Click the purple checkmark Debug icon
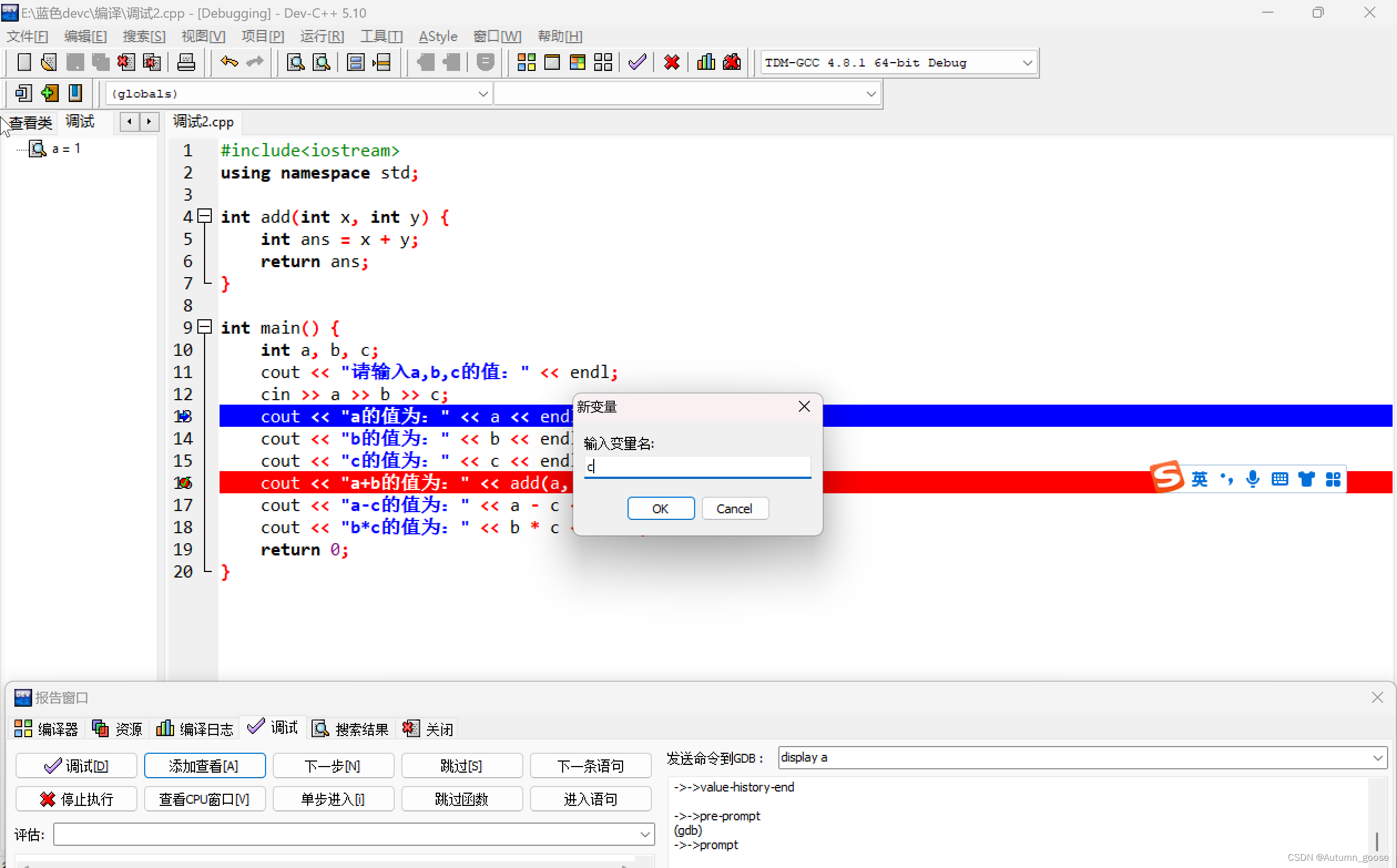 [637, 62]
